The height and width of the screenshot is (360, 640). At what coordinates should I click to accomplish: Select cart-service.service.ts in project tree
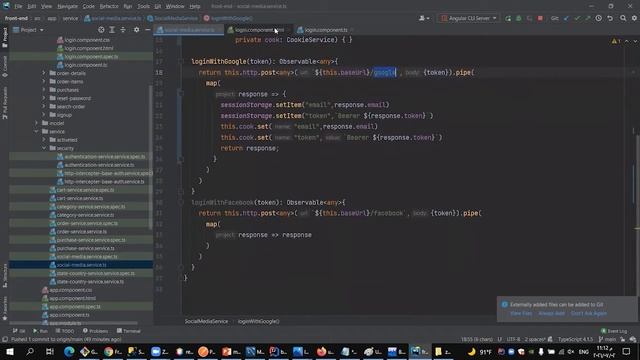[80, 198]
